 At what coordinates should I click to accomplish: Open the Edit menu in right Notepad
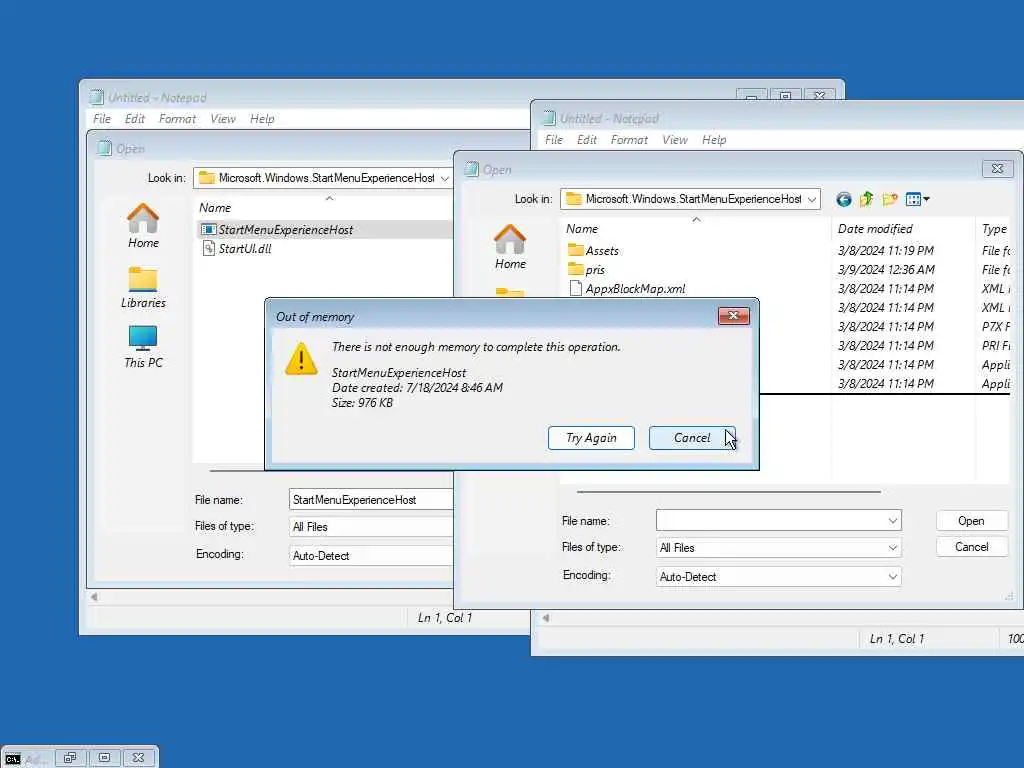click(x=586, y=140)
